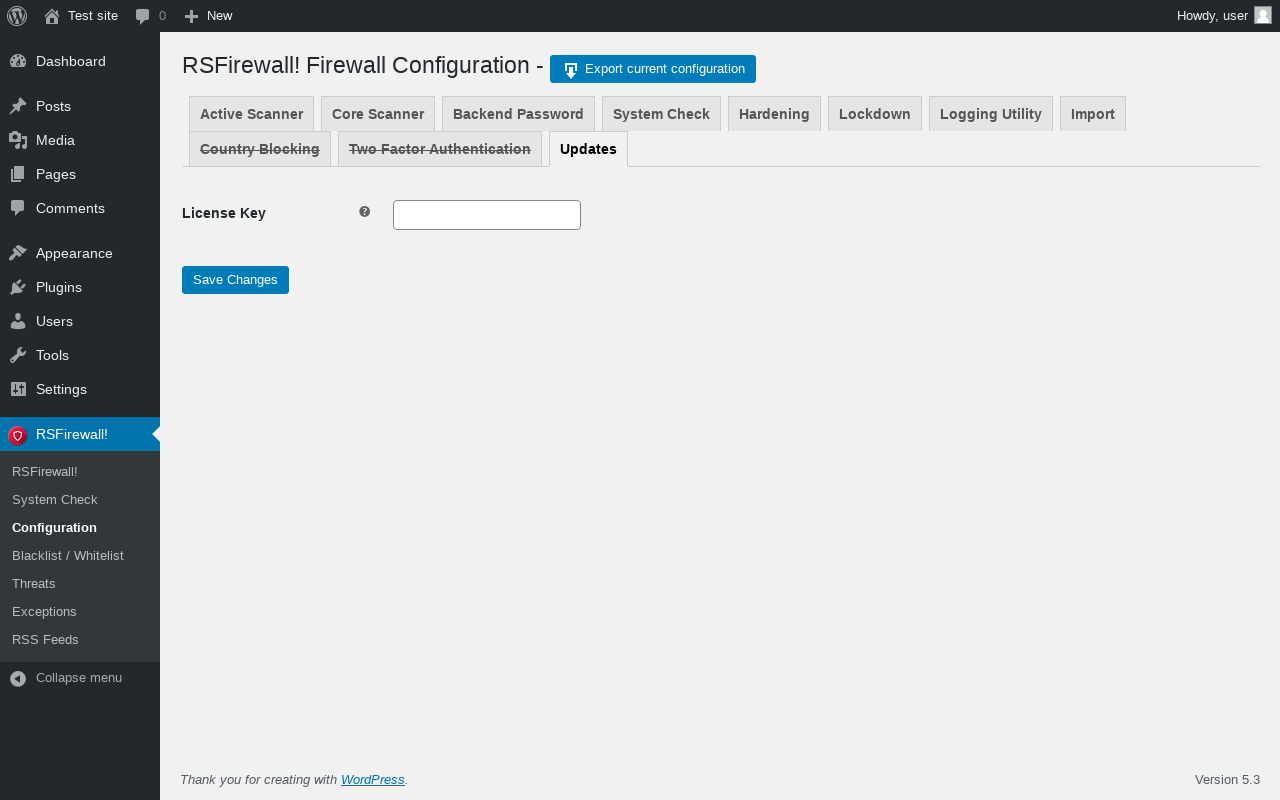Click the Version 5.3 footer text
1280x800 pixels.
pyautogui.click(x=1227, y=780)
